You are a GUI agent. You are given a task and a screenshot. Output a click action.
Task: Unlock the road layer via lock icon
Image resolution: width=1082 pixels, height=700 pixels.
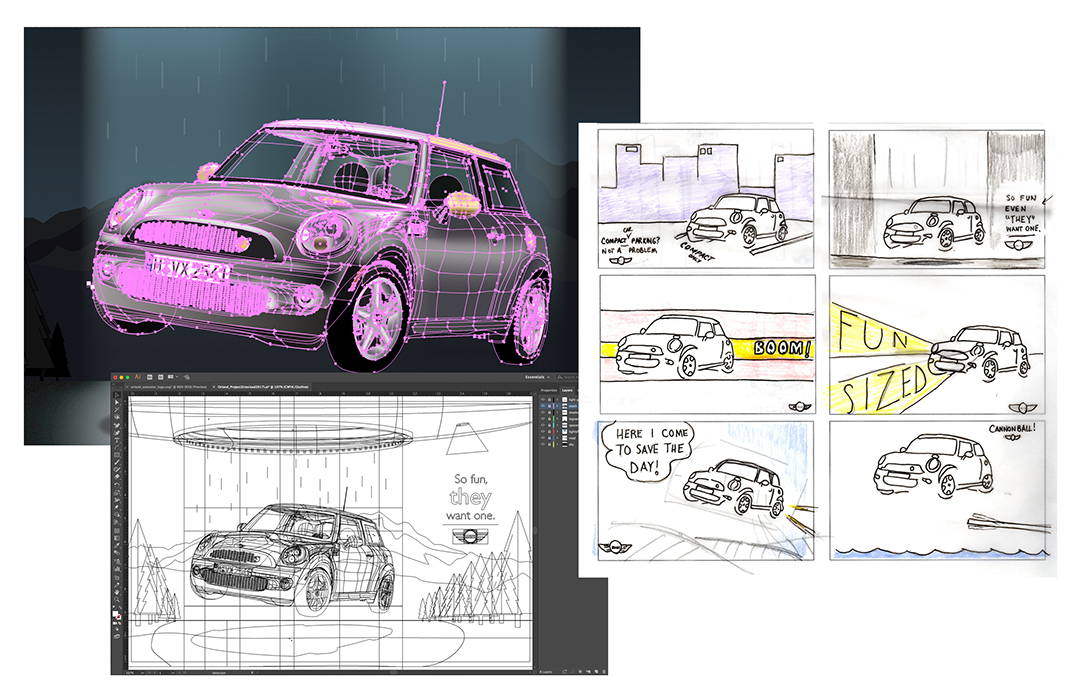pos(549,438)
